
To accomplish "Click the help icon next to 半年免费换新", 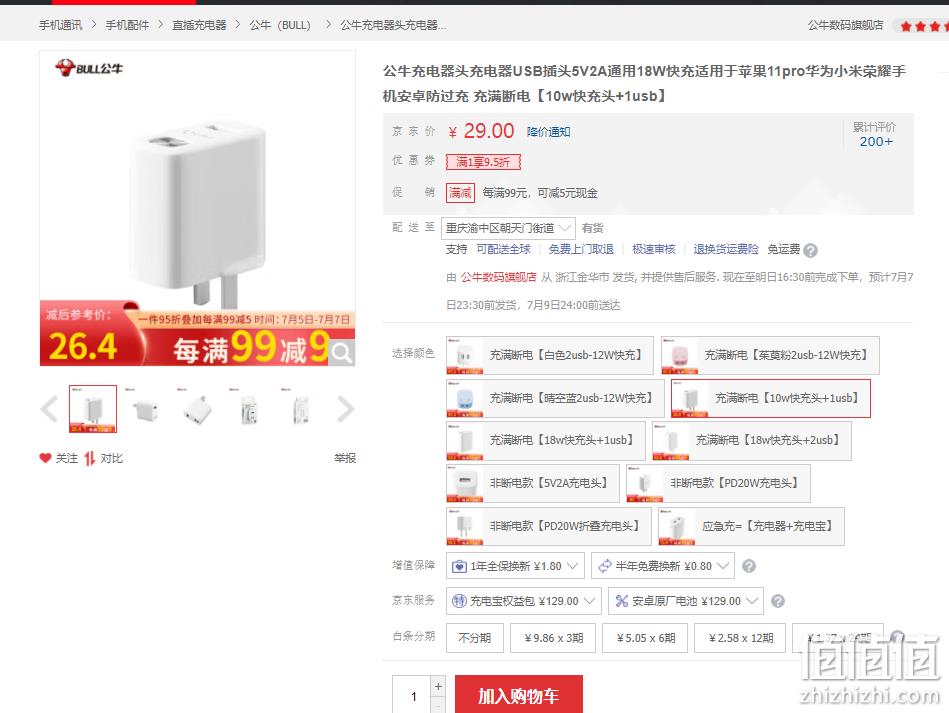I will coord(749,566).
